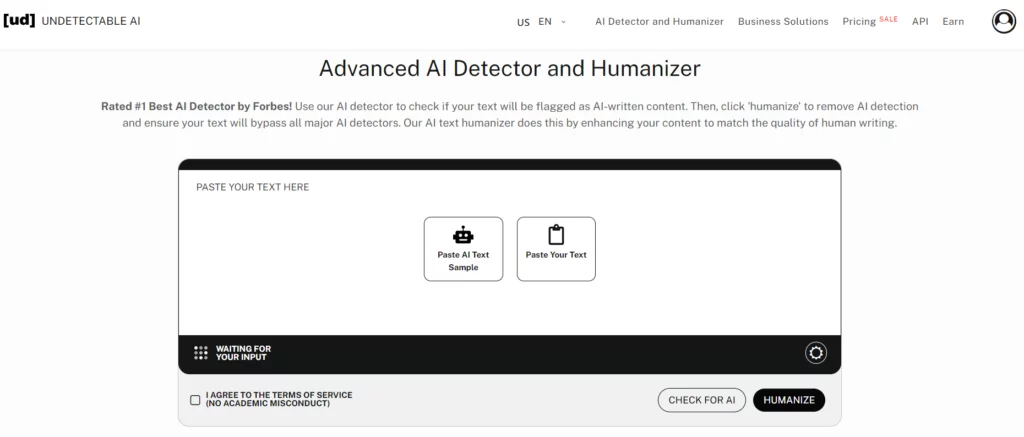Click the Terms of Service agreement label
The height and width of the screenshot is (437, 1024).
tap(278, 399)
